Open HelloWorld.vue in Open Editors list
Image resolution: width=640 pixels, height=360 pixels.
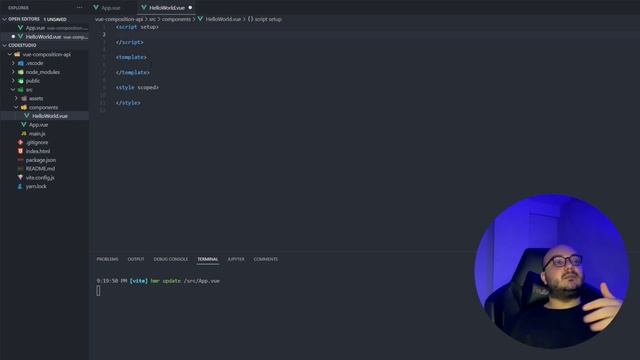pyautogui.click(x=43, y=37)
